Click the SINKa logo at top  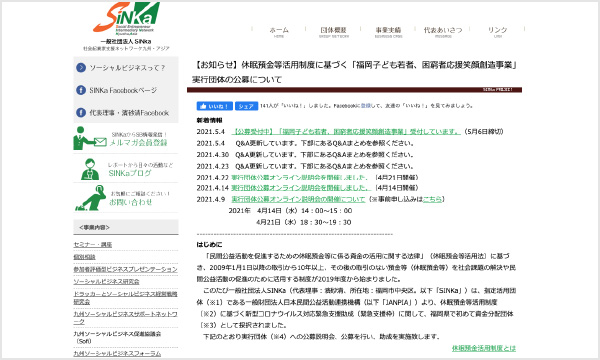pyautogui.click(x=126, y=18)
